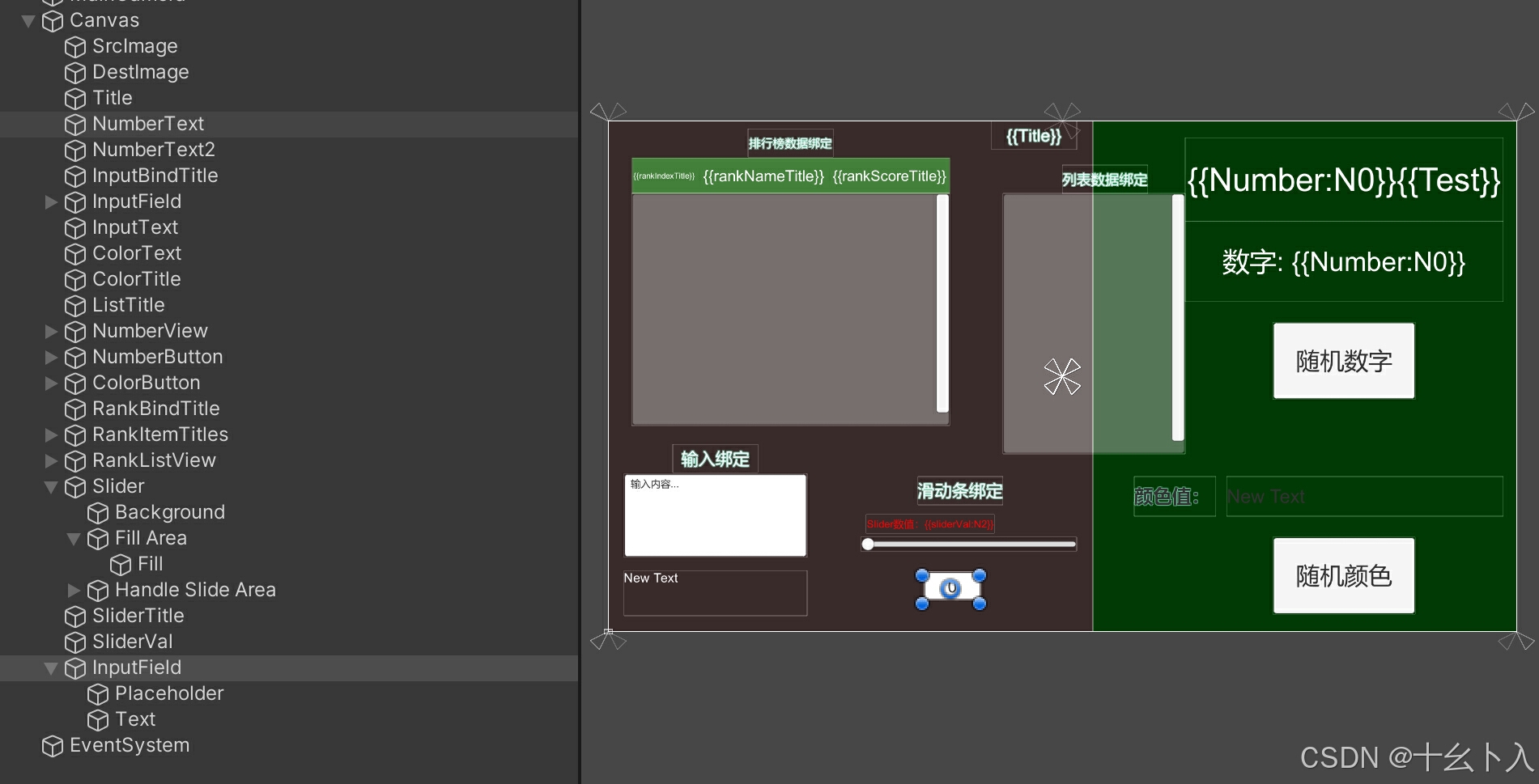
Task: Click the 输入内容 input field
Action: [x=716, y=515]
